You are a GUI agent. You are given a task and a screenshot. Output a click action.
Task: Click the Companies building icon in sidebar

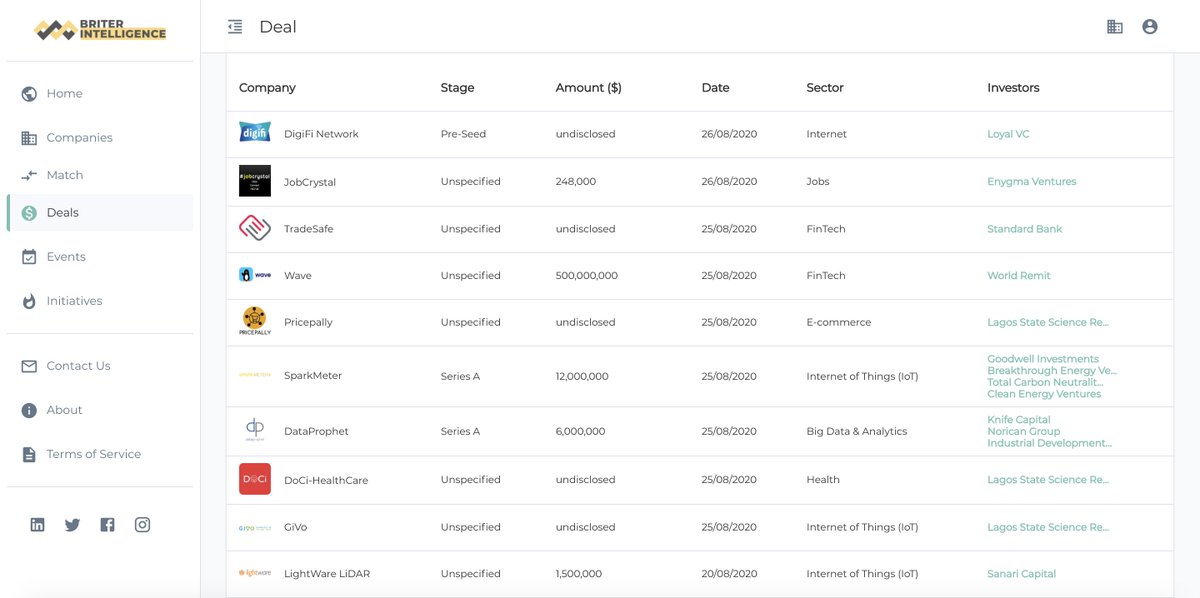click(29, 138)
